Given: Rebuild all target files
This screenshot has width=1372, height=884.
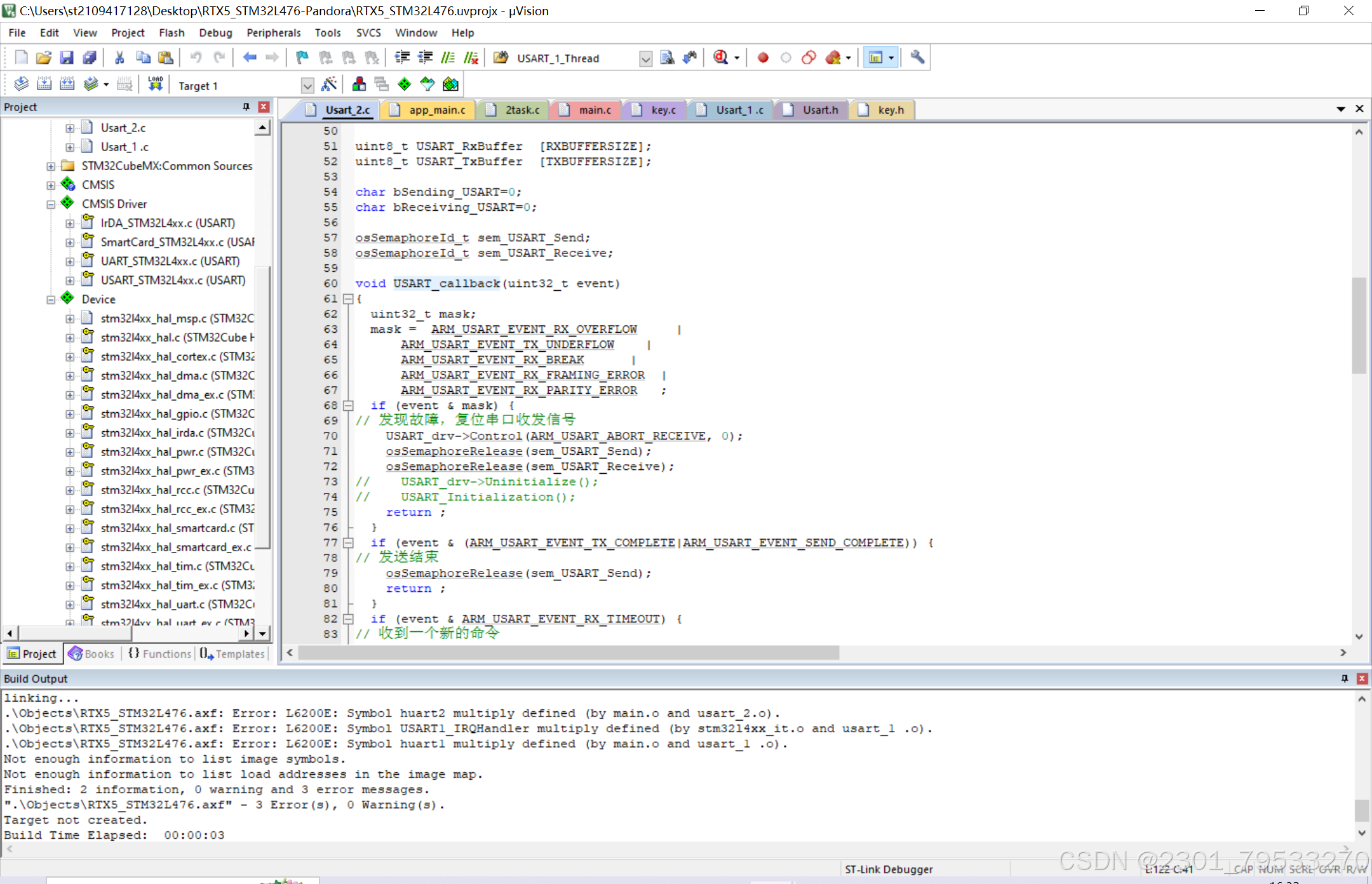Looking at the screenshot, I should pos(67,83).
